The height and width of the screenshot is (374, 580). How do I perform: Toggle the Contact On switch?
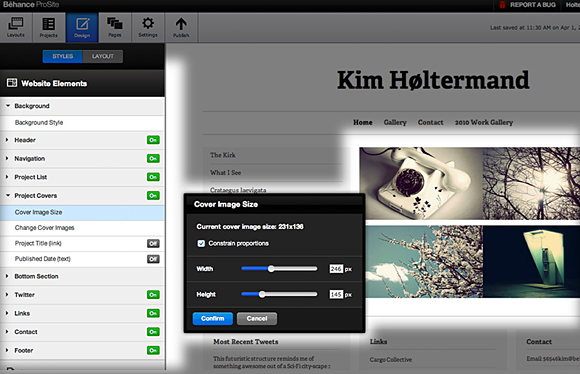(153, 332)
